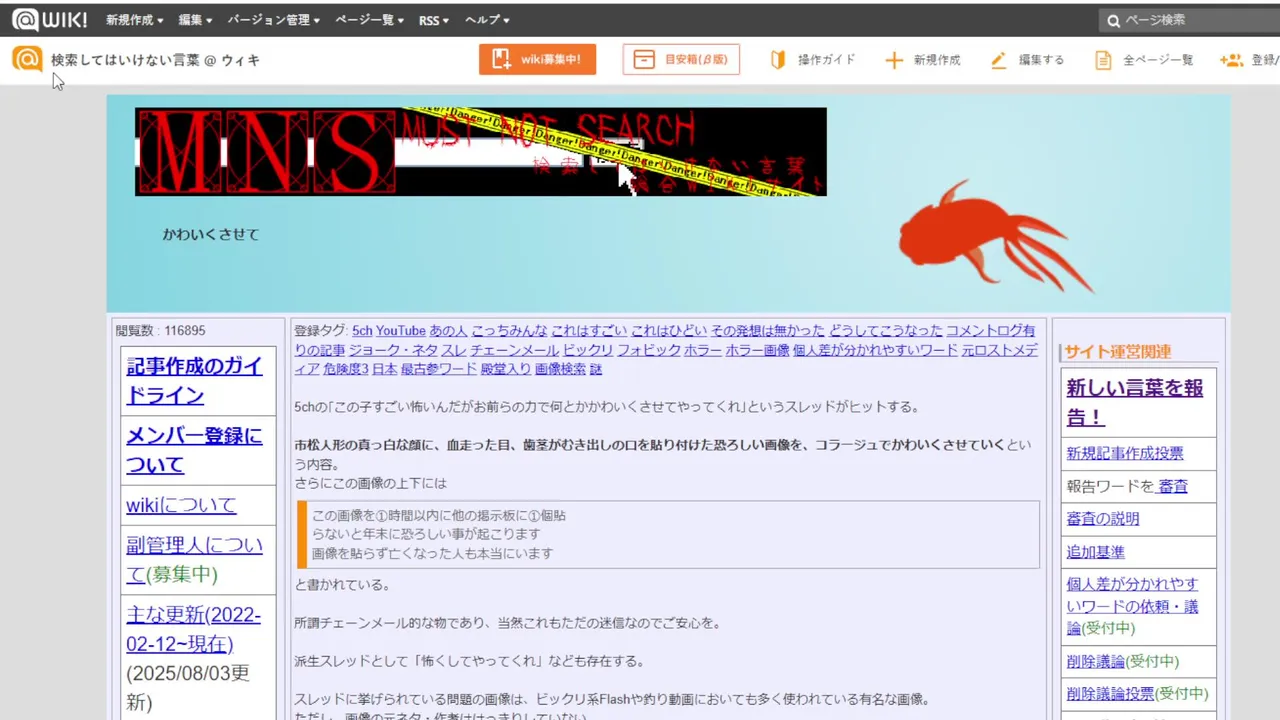Click the 閲覧数 : 116895 counter text

pos(160,330)
